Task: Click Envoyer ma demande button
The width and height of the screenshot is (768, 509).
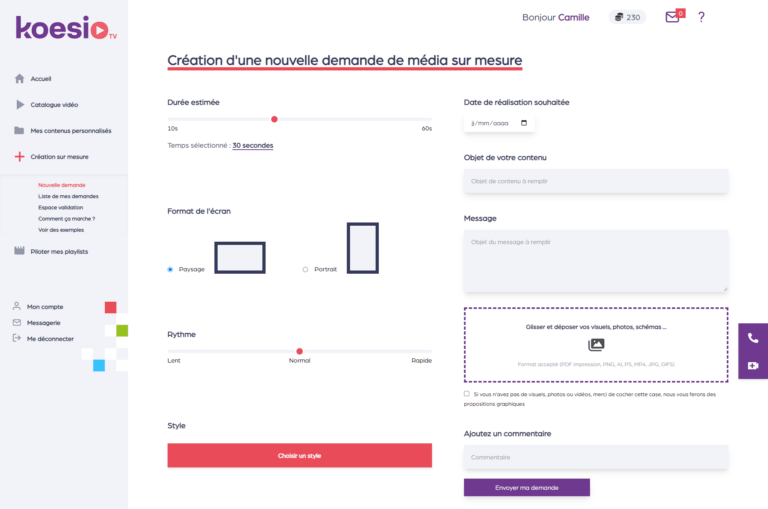Action: (x=526, y=488)
